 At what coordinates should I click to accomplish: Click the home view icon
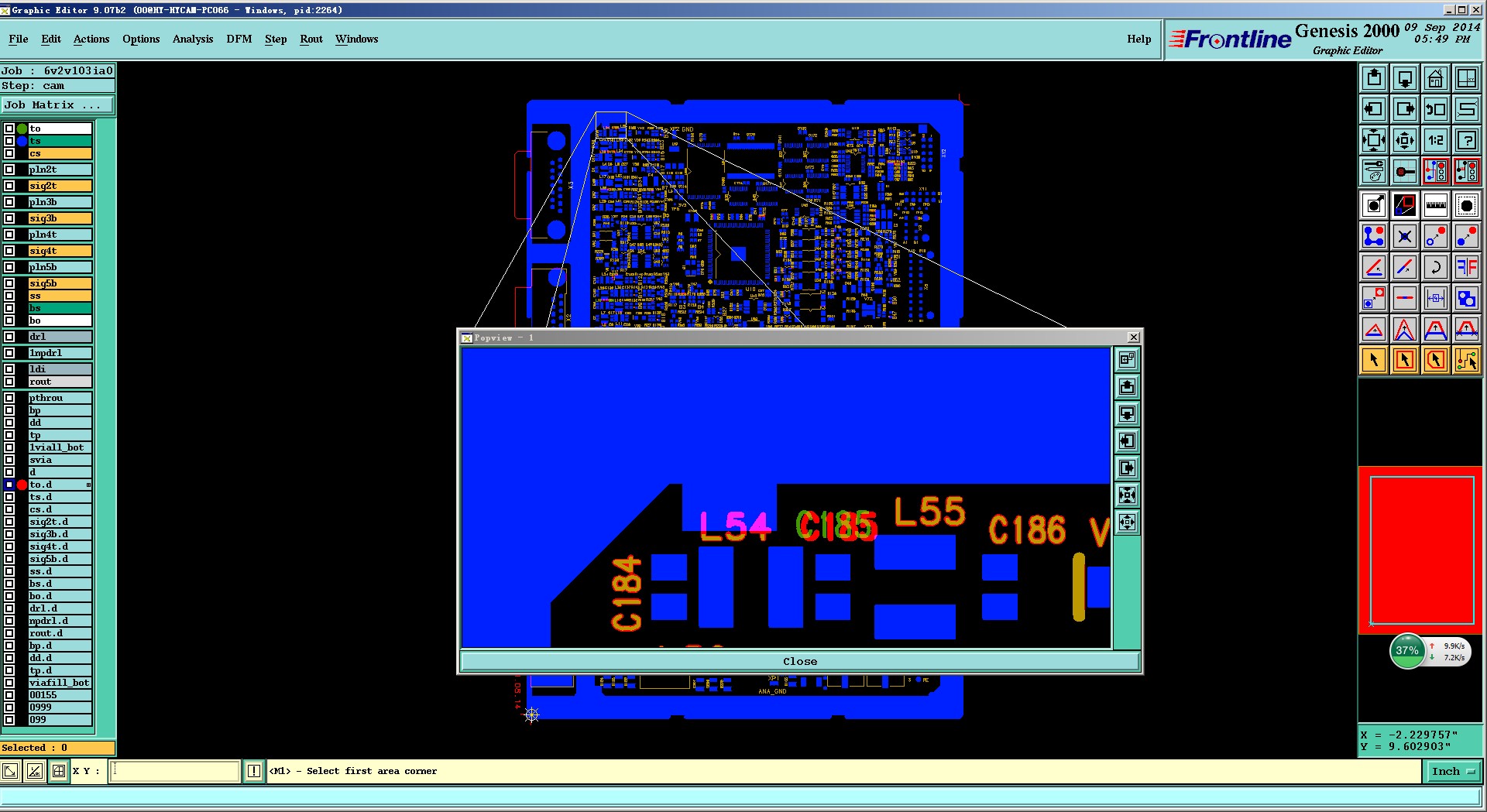coord(1436,78)
